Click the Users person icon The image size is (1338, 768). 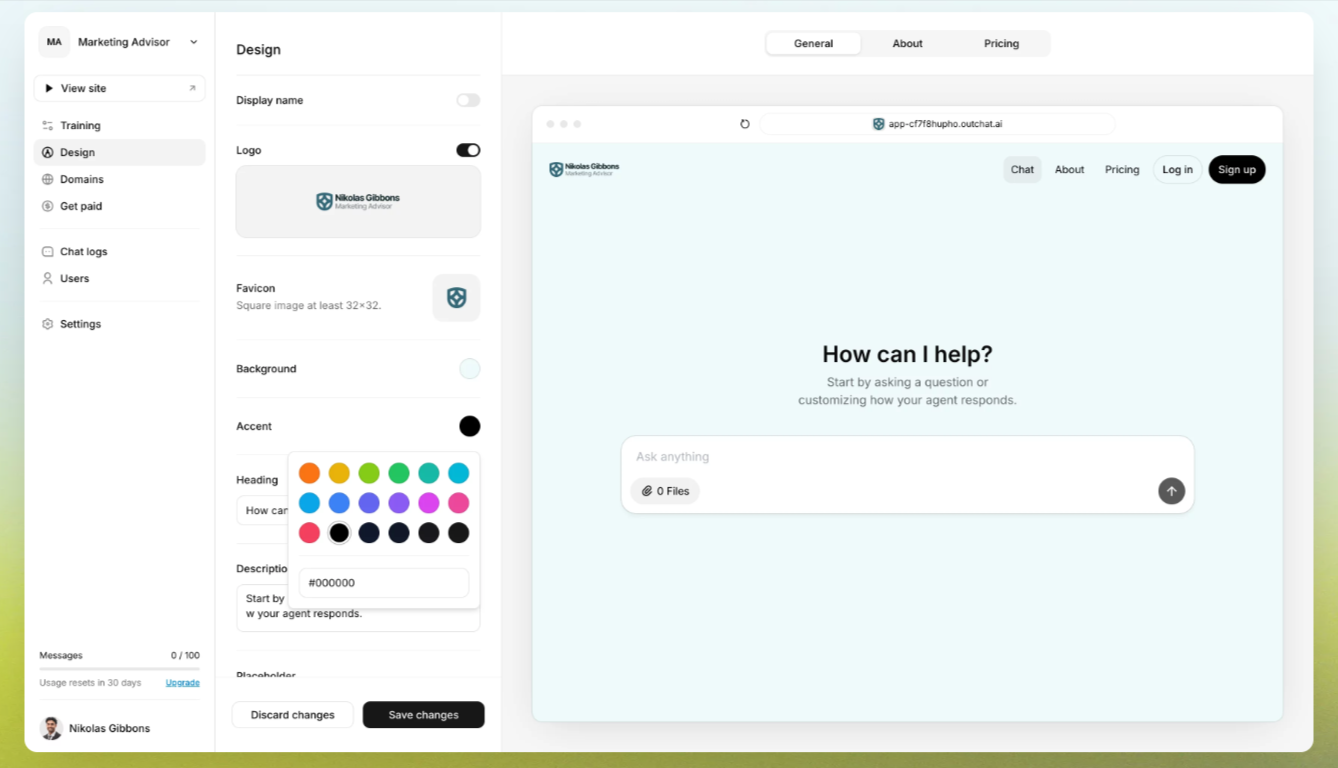pyautogui.click(x=47, y=278)
